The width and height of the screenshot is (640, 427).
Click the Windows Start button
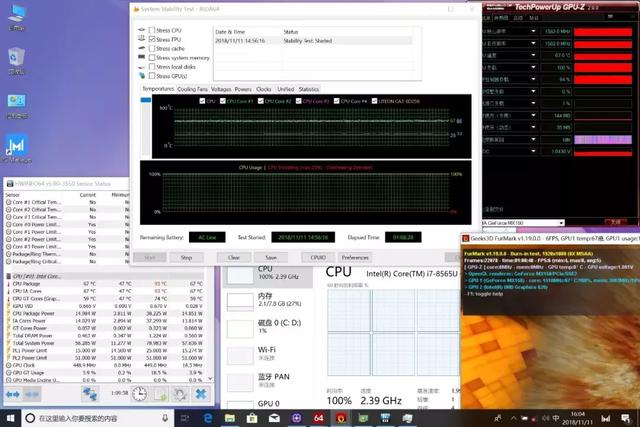(x=11, y=418)
